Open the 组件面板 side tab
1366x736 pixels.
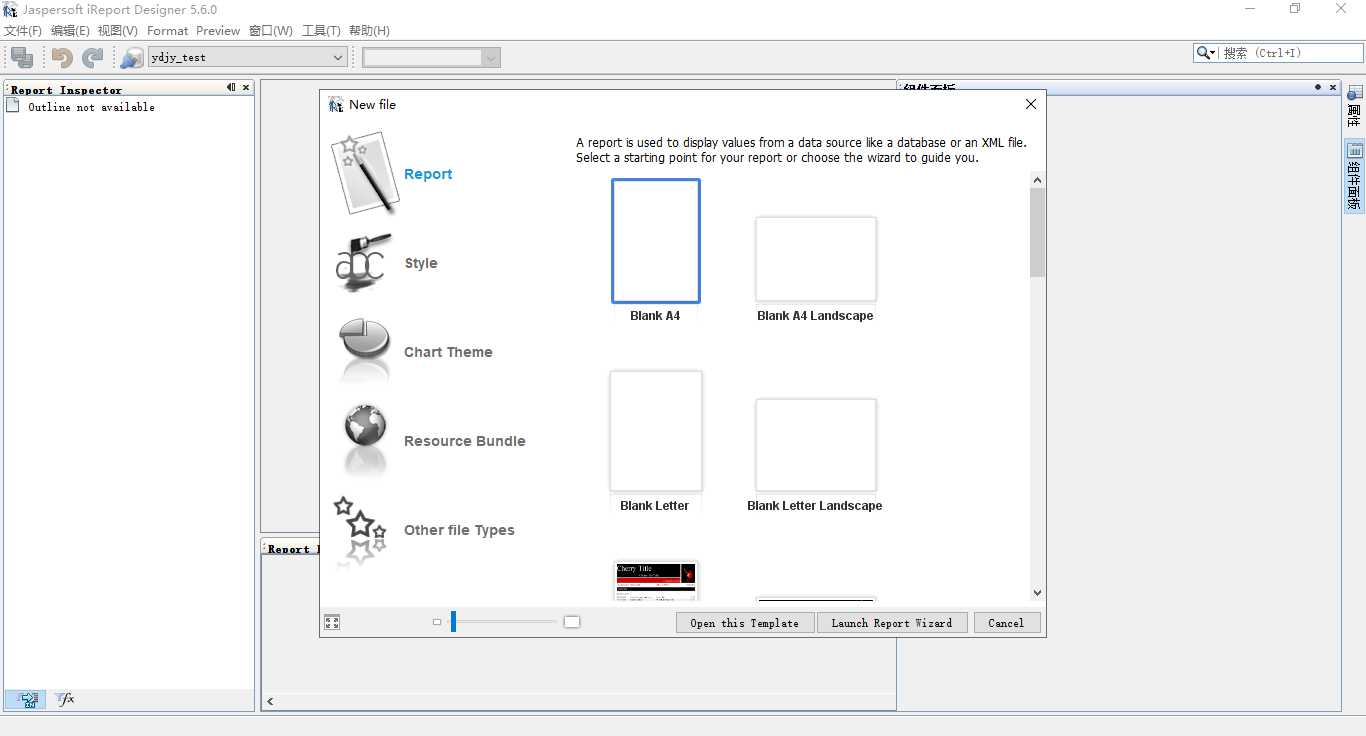tap(1354, 176)
